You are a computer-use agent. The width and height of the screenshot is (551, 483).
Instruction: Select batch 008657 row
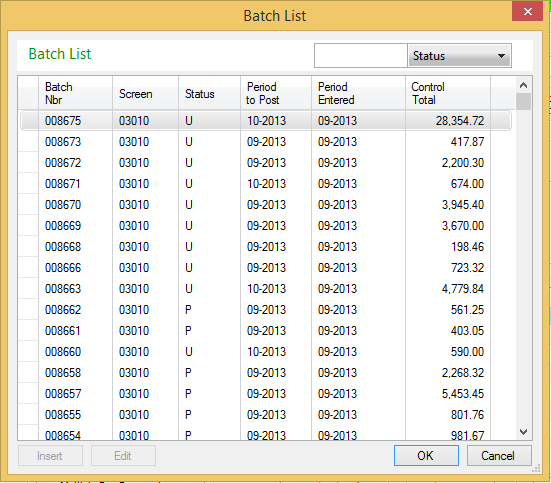(x=265, y=394)
